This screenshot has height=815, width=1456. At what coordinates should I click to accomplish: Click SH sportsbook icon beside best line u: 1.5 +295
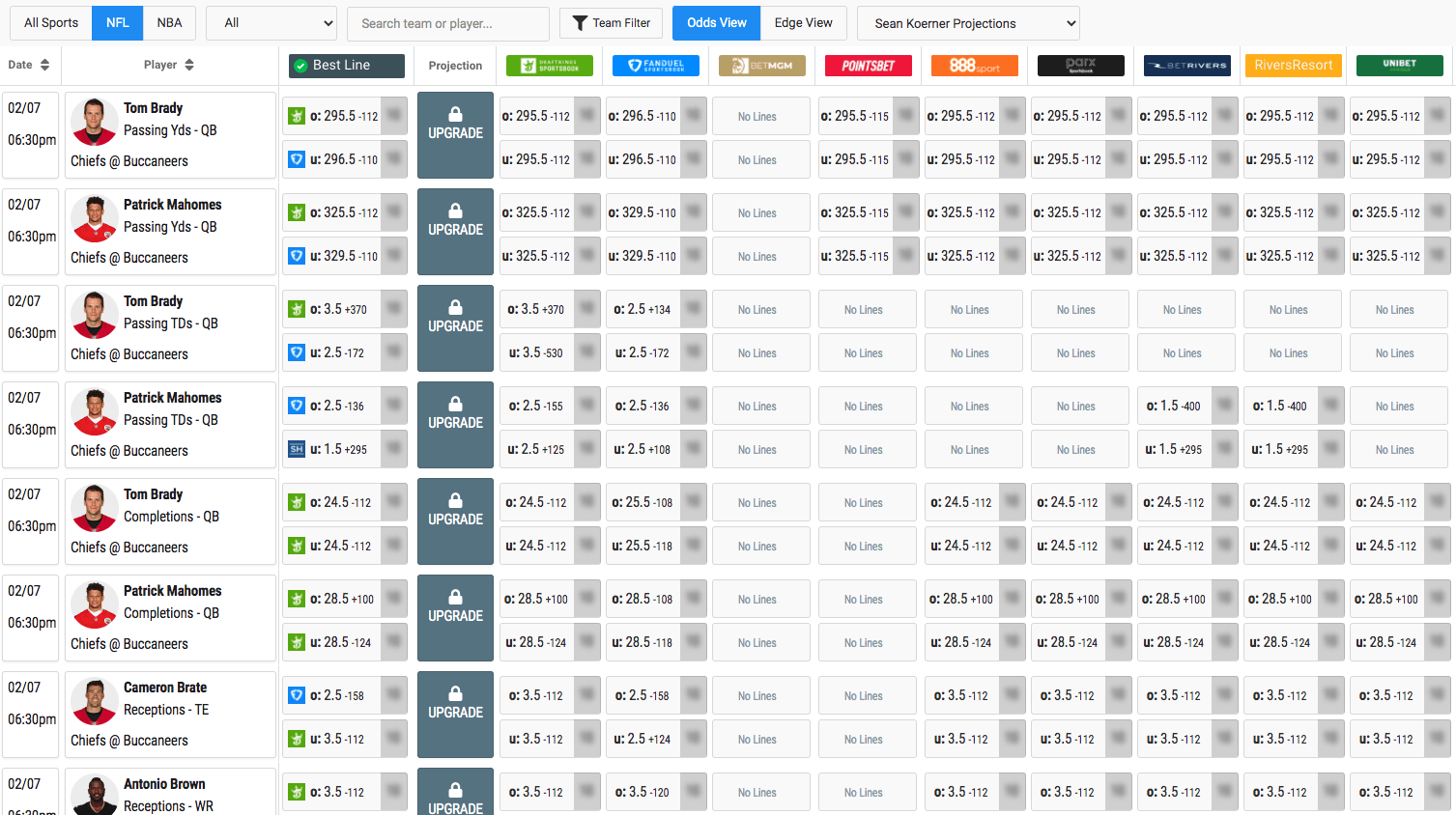point(298,449)
